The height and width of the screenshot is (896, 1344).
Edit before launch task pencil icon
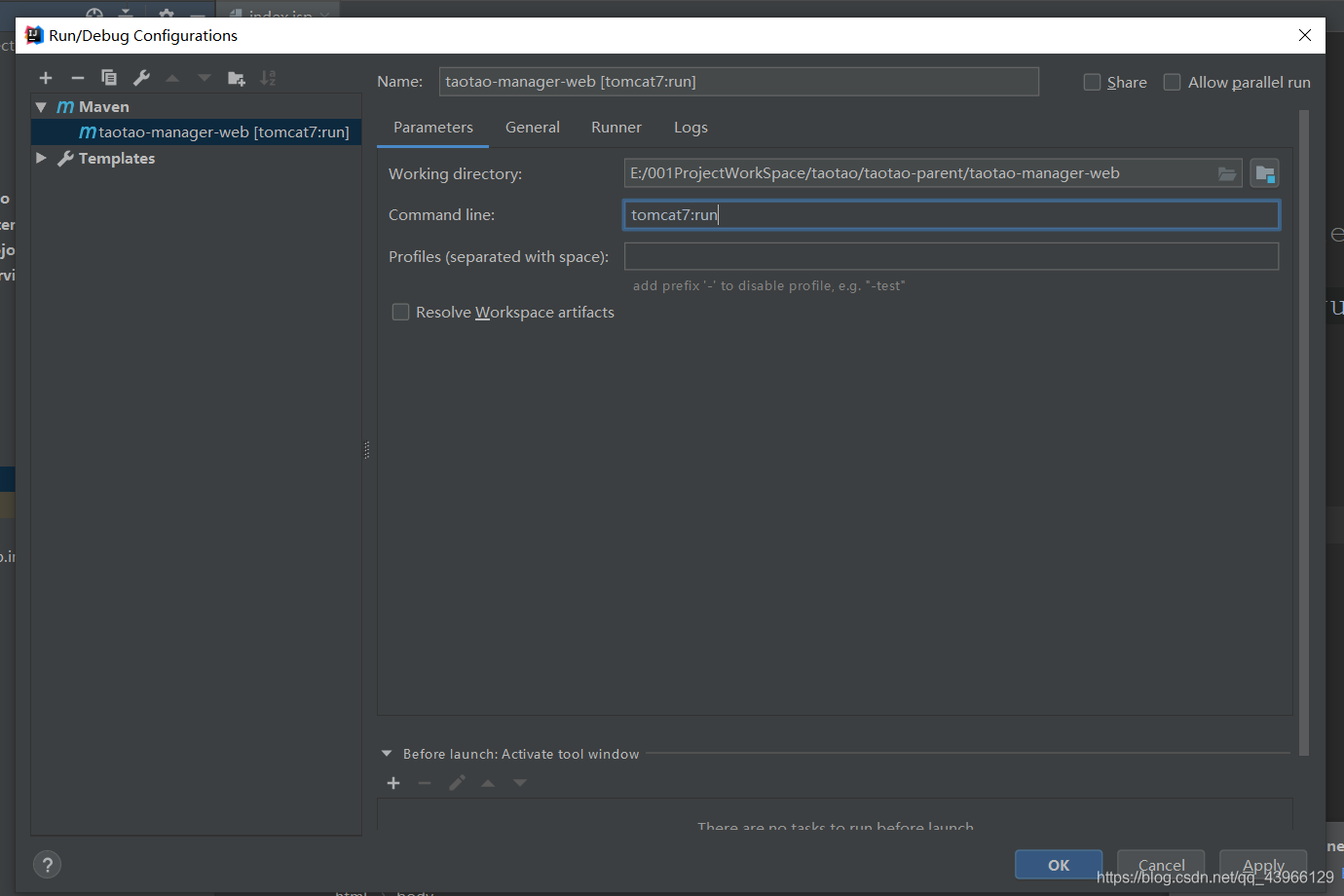[457, 783]
